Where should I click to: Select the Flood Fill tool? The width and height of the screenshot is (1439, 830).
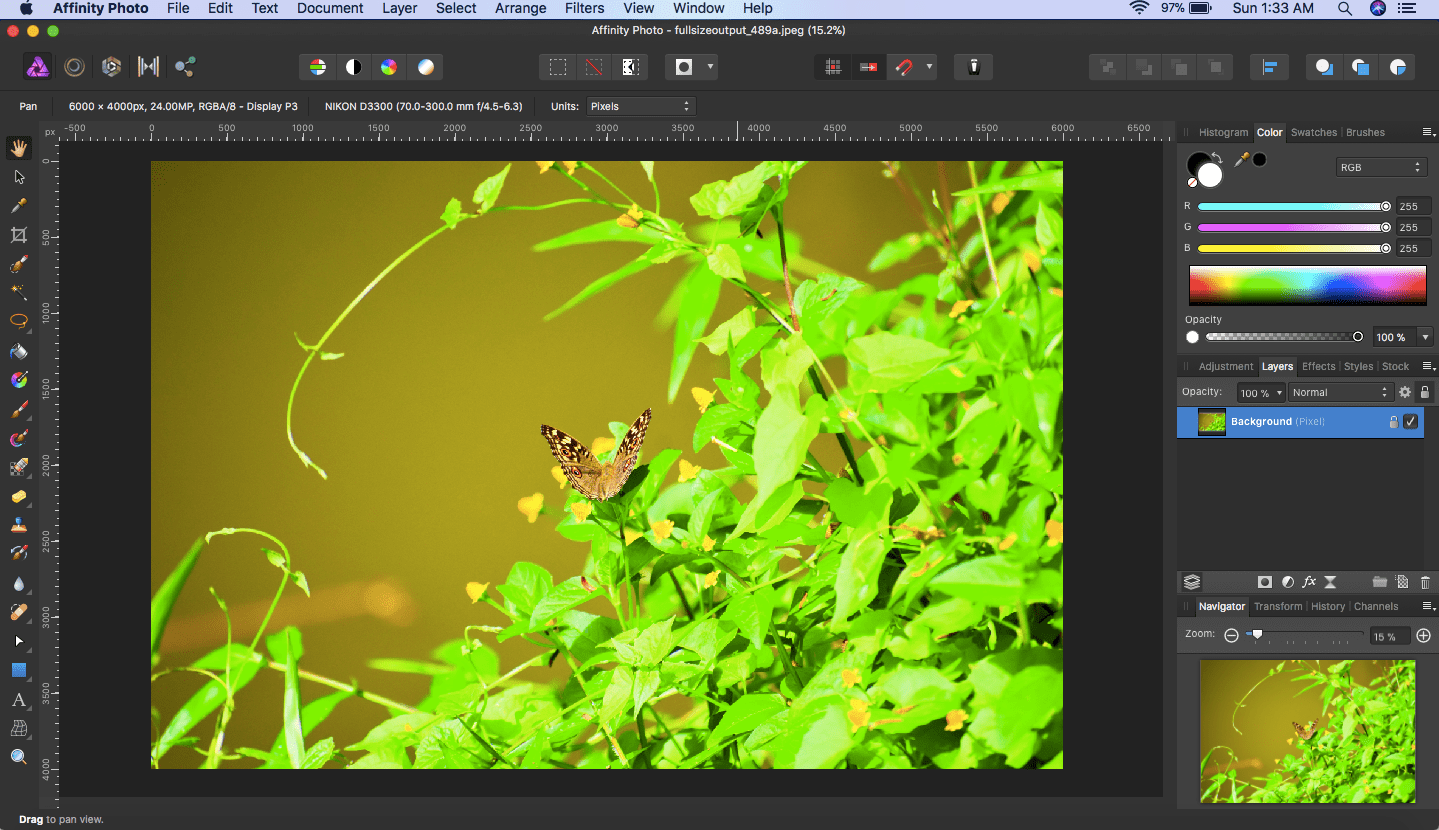point(18,351)
